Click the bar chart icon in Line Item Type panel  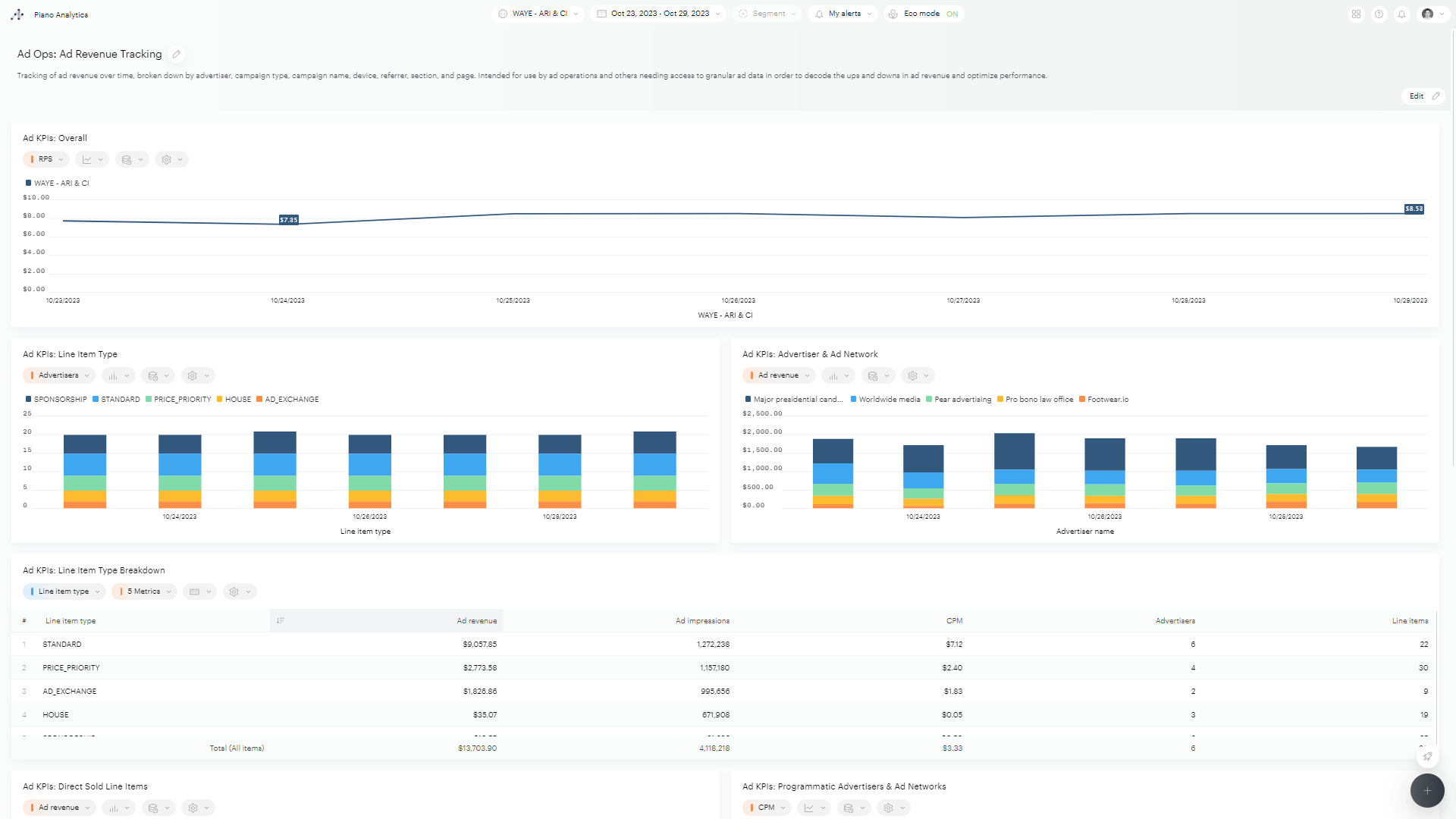pyautogui.click(x=112, y=375)
